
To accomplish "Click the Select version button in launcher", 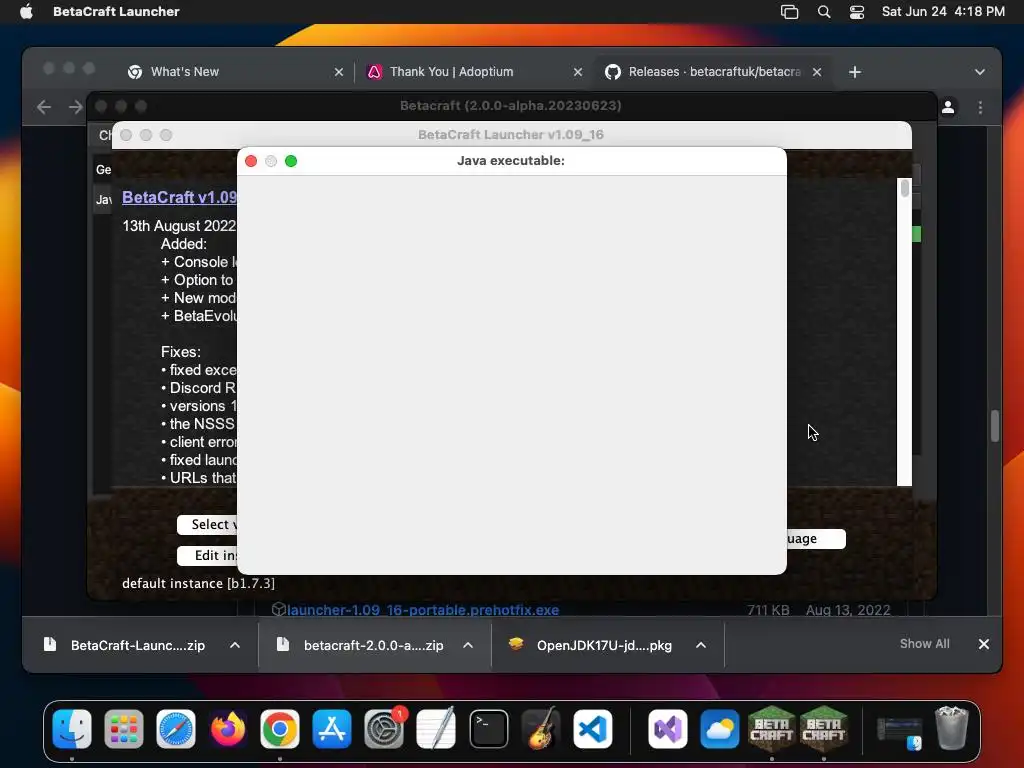I will pyautogui.click(x=207, y=524).
